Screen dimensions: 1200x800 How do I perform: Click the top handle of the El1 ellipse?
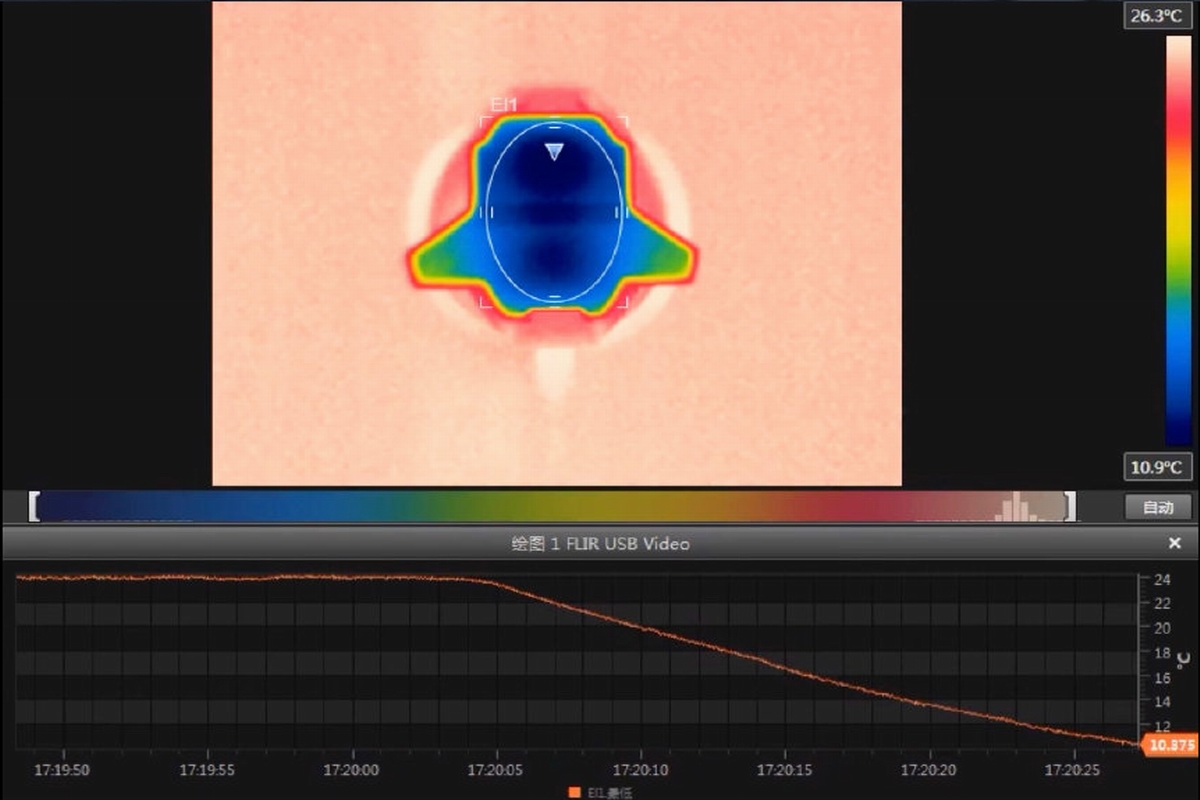(x=554, y=126)
